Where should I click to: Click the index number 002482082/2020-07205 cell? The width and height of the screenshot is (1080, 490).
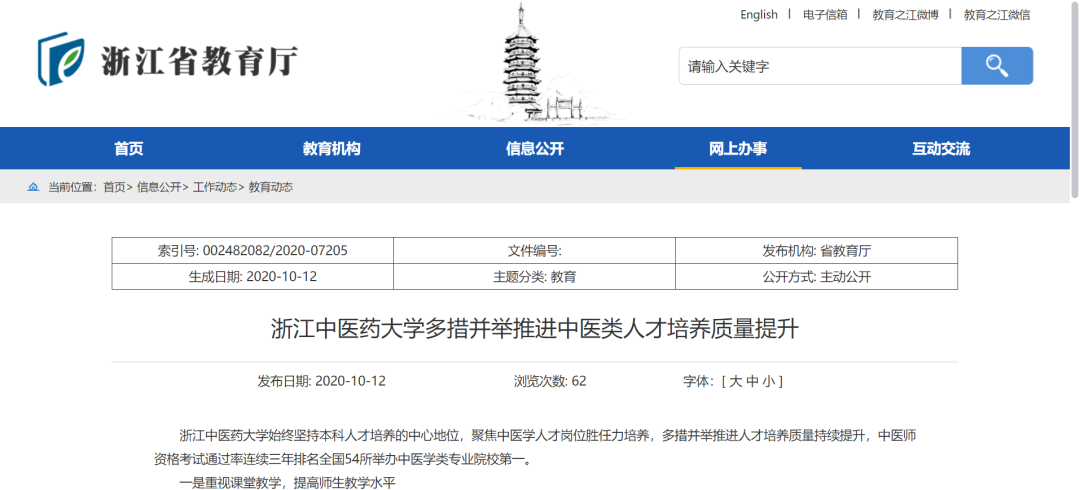click(253, 251)
